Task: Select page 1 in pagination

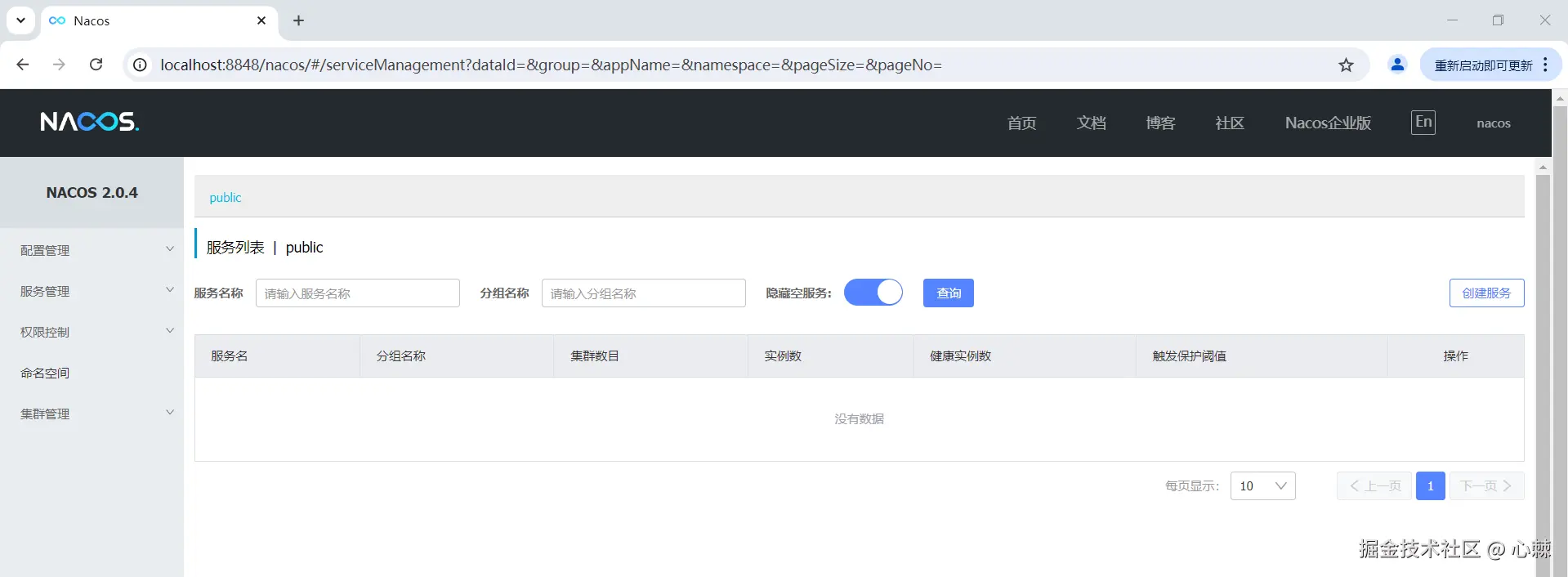Action: pyautogui.click(x=1430, y=485)
